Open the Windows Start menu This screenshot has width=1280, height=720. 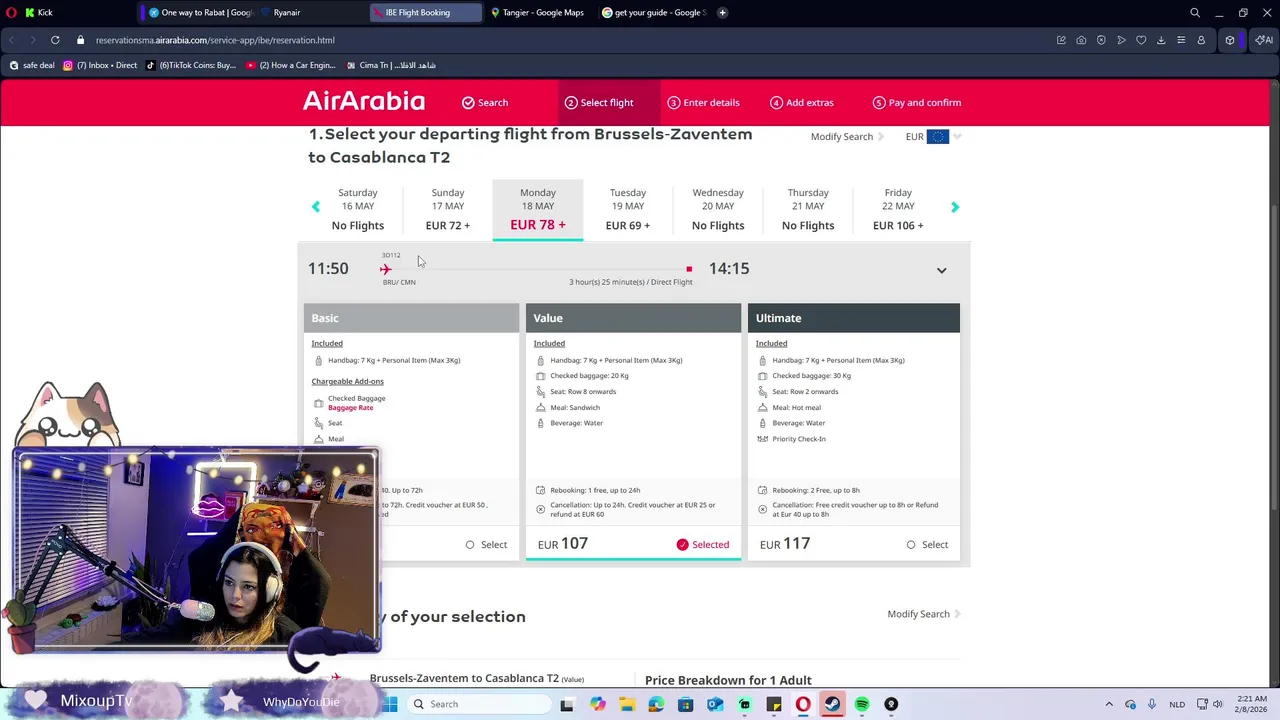click(x=390, y=704)
